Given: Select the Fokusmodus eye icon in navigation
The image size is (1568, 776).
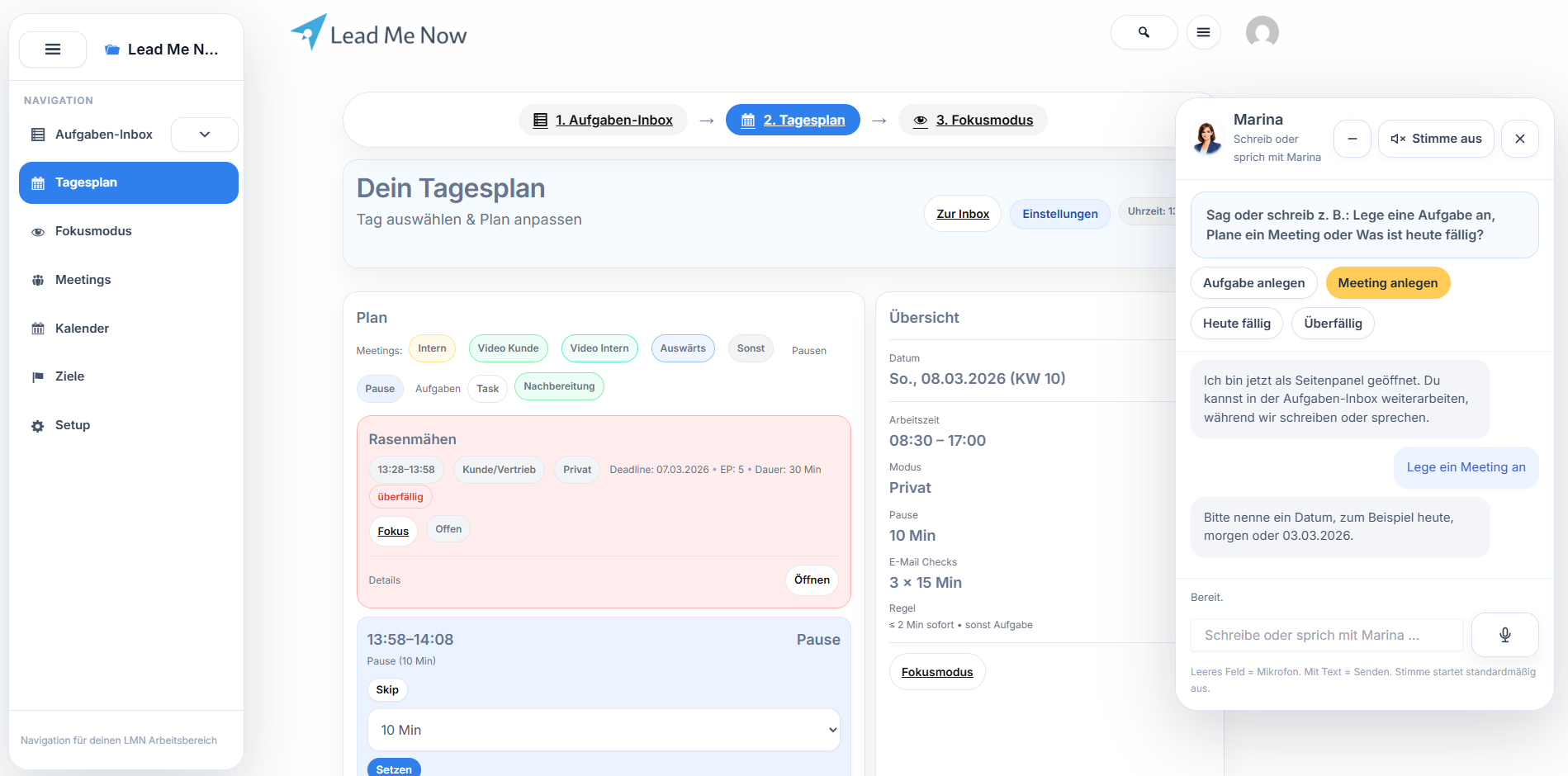Looking at the screenshot, I should point(38,232).
